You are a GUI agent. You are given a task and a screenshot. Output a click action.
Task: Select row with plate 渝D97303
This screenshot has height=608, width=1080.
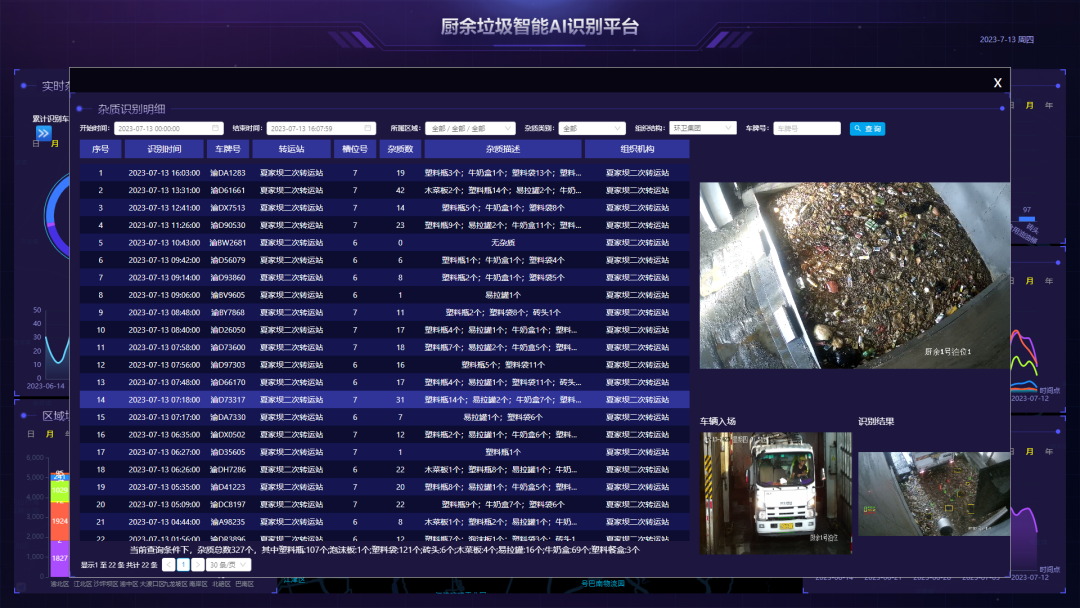click(x=384, y=365)
